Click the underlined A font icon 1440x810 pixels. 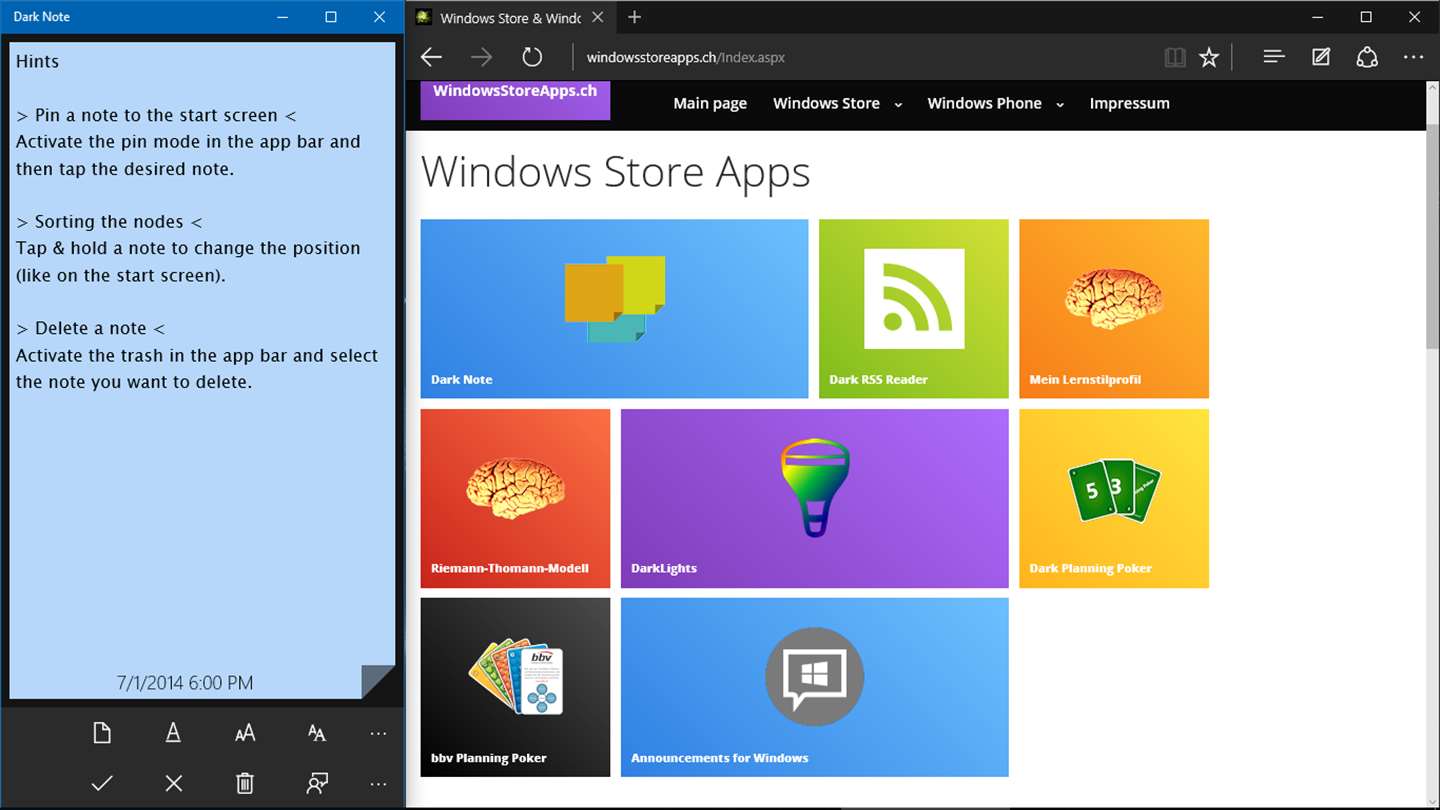pos(173,733)
